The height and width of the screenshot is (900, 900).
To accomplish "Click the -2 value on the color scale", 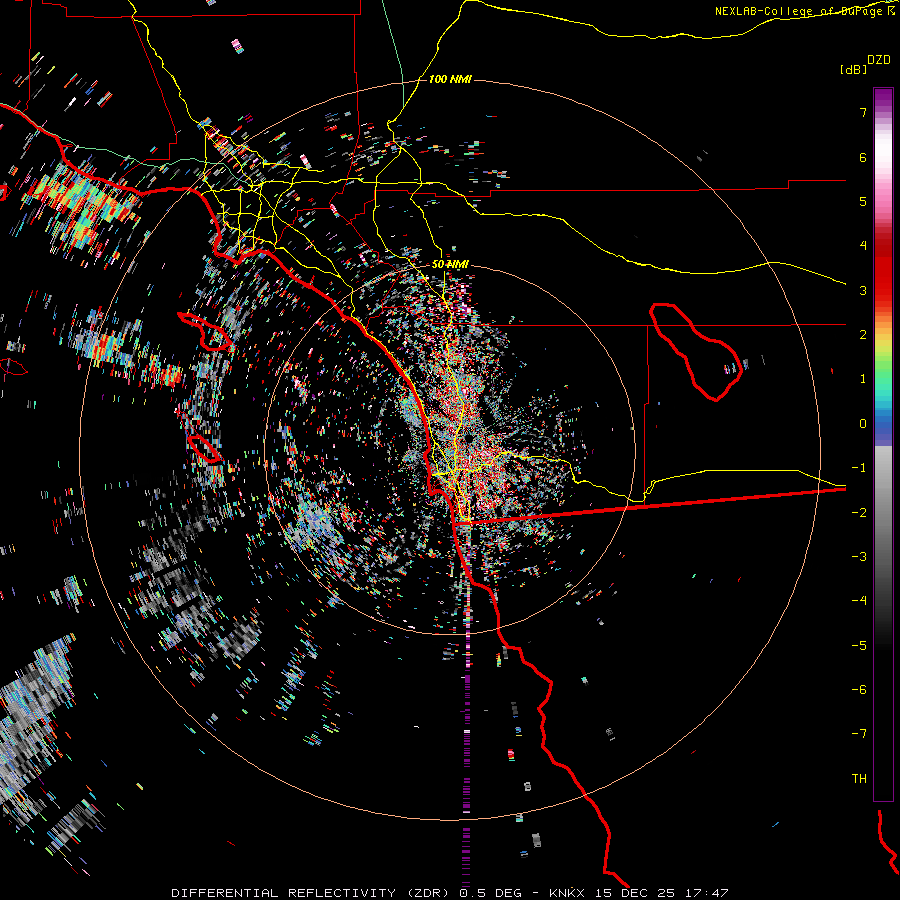I will pyautogui.click(x=859, y=513).
